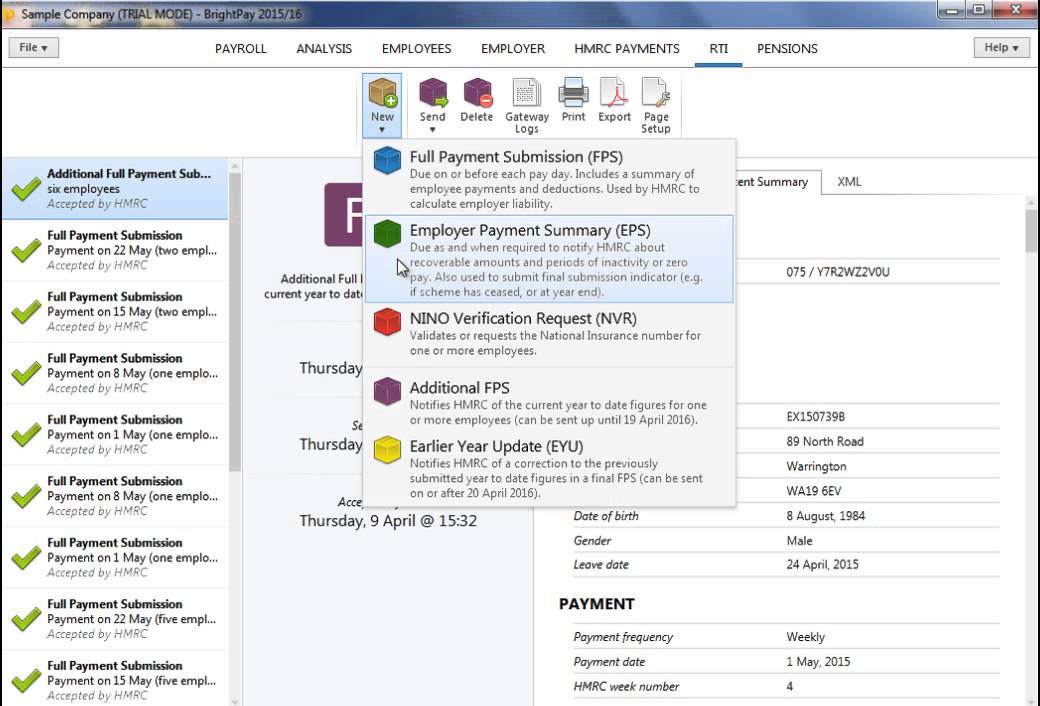Image resolution: width=1040 pixels, height=706 pixels.
Task: Open the File dropdown menu
Action: coord(33,48)
